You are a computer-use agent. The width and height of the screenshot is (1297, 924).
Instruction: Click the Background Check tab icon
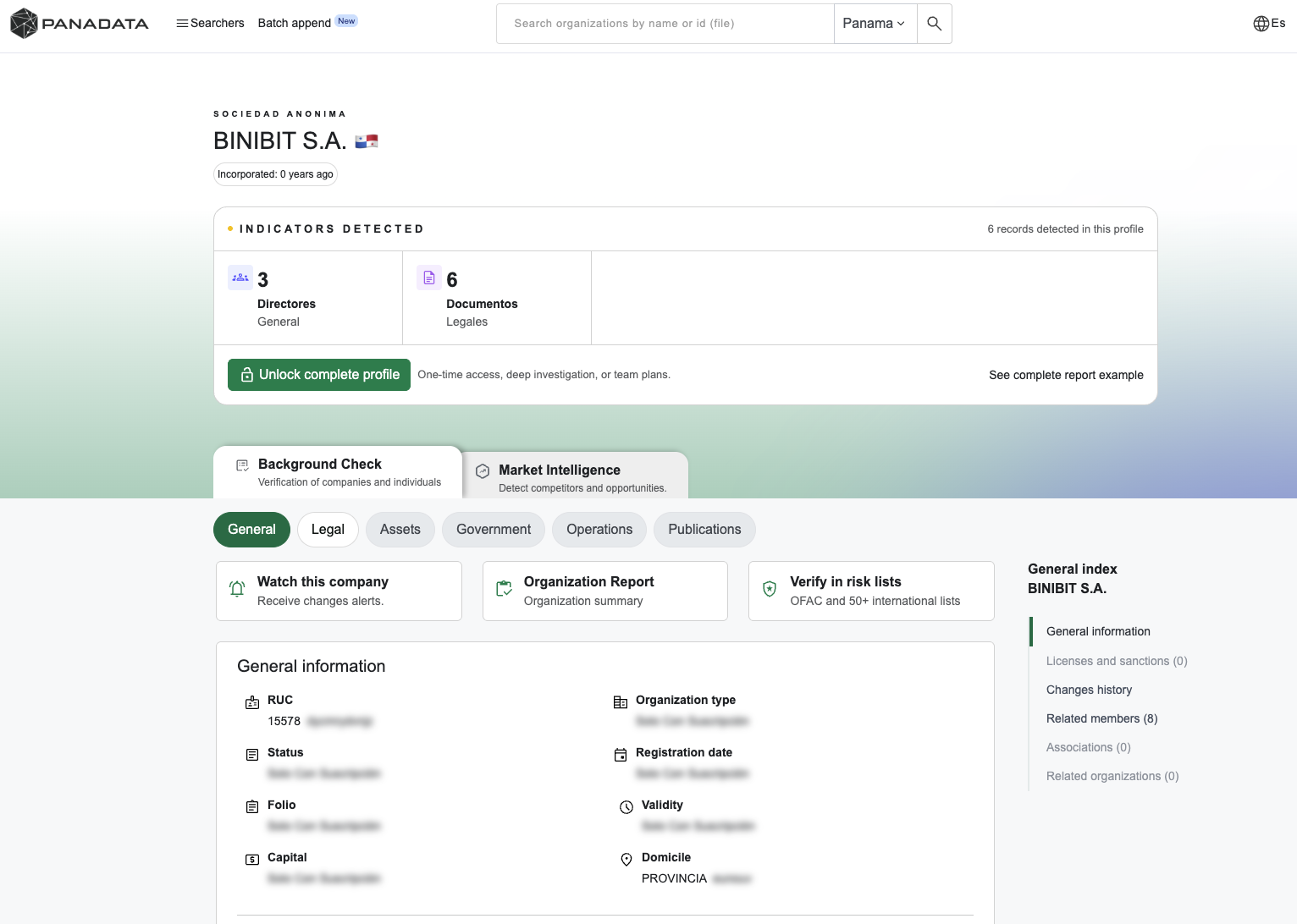[242, 465]
